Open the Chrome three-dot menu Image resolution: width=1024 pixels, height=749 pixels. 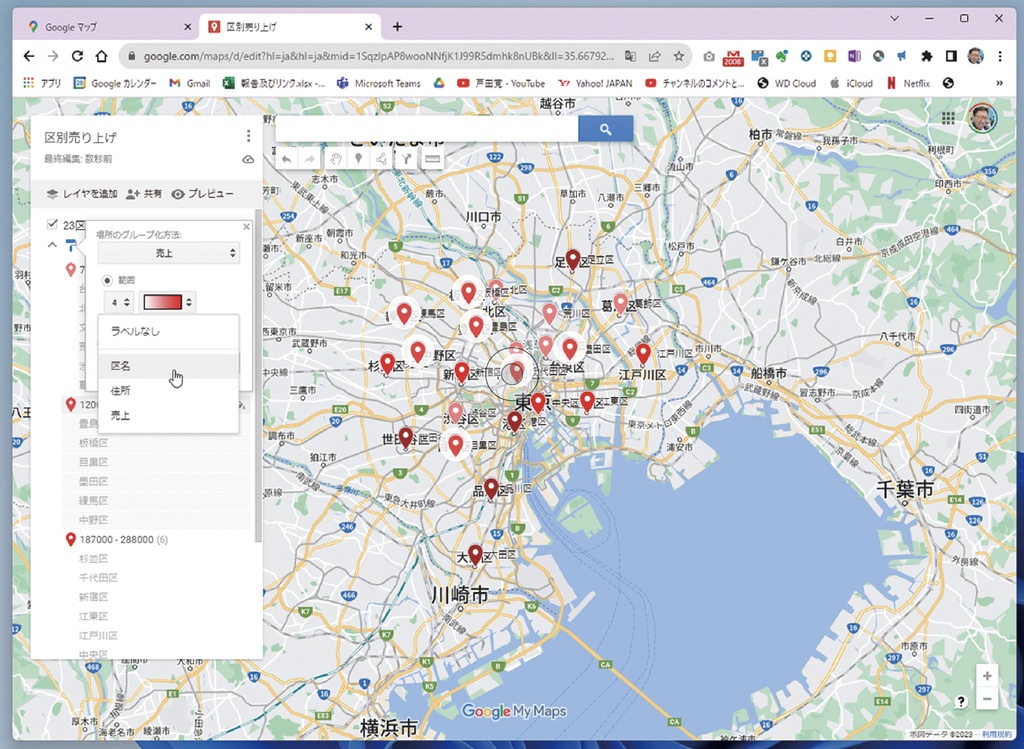pyautogui.click(x=1000, y=56)
